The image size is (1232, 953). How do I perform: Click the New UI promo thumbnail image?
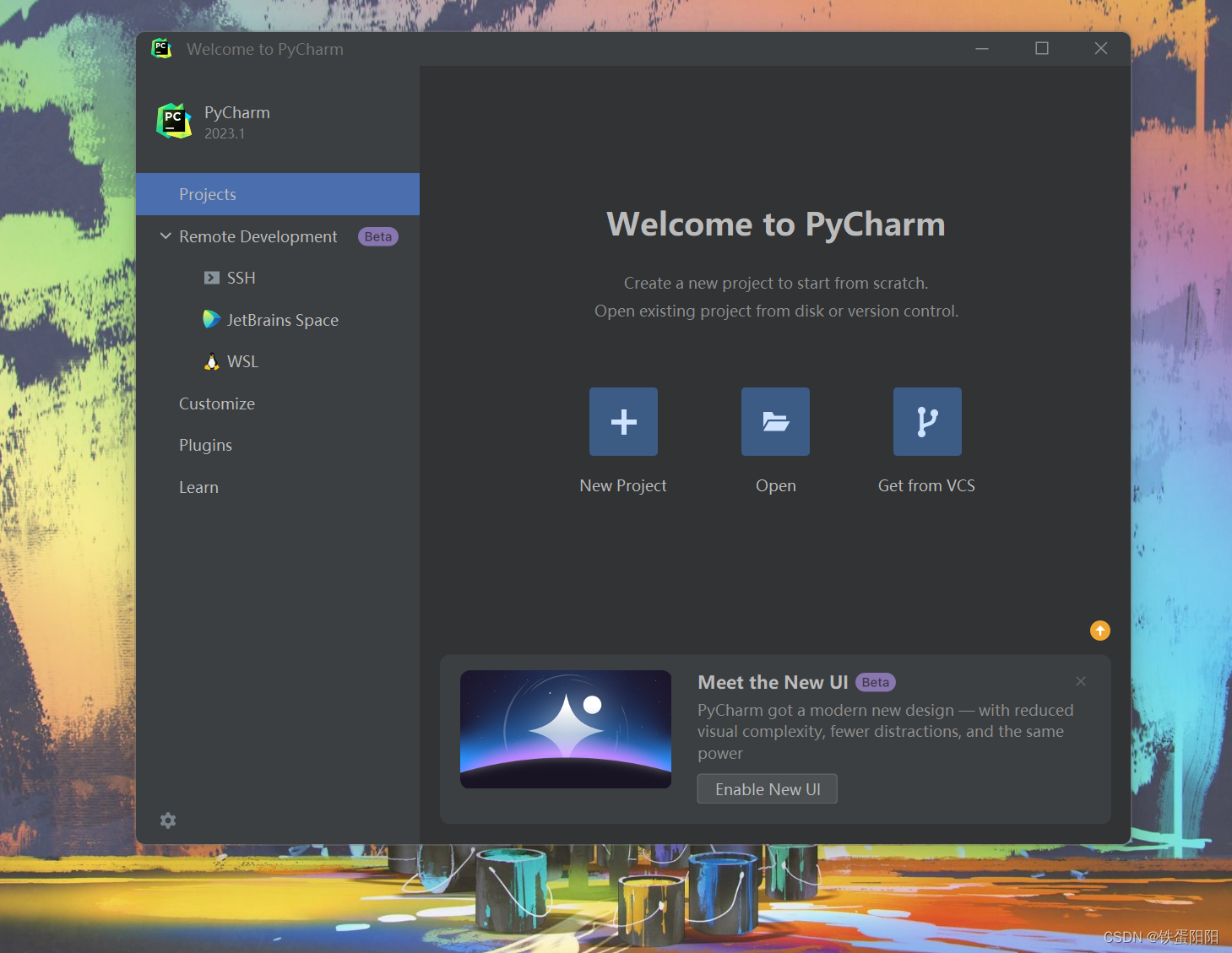(x=566, y=729)
